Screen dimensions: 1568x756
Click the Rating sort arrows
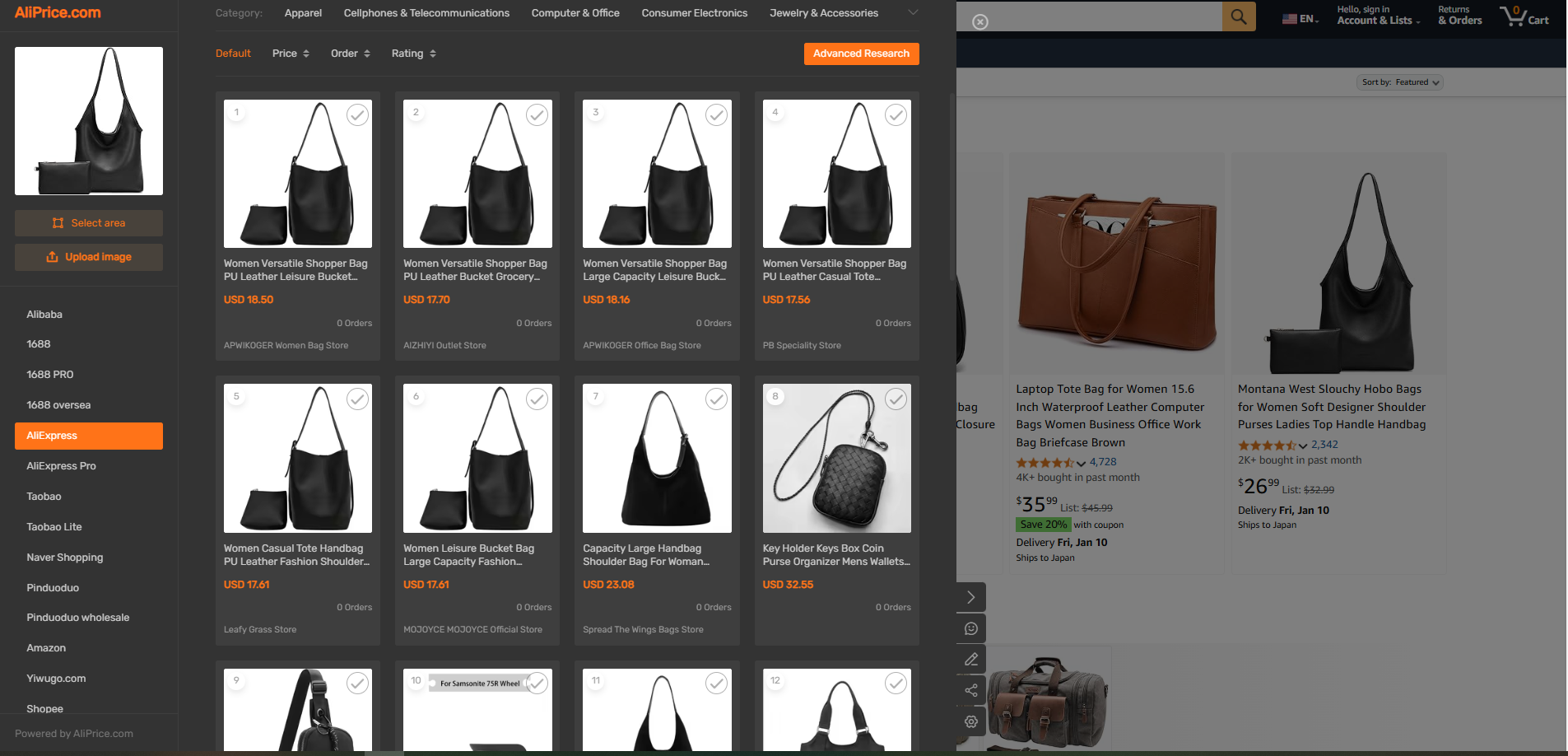[433, 54]
